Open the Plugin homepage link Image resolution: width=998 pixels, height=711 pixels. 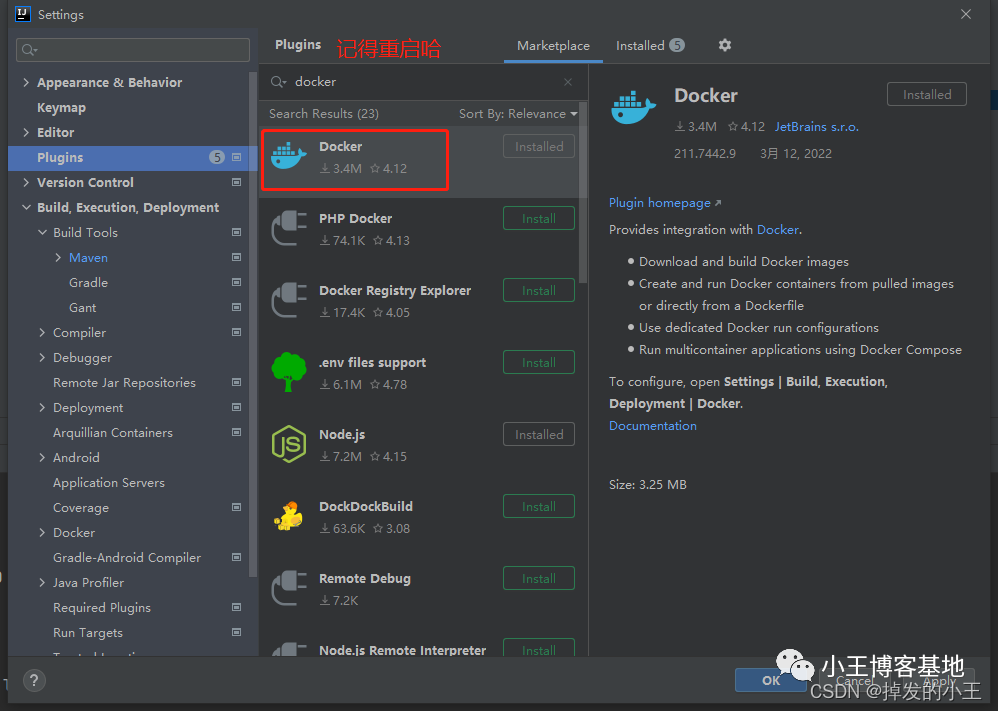(664, 202)
